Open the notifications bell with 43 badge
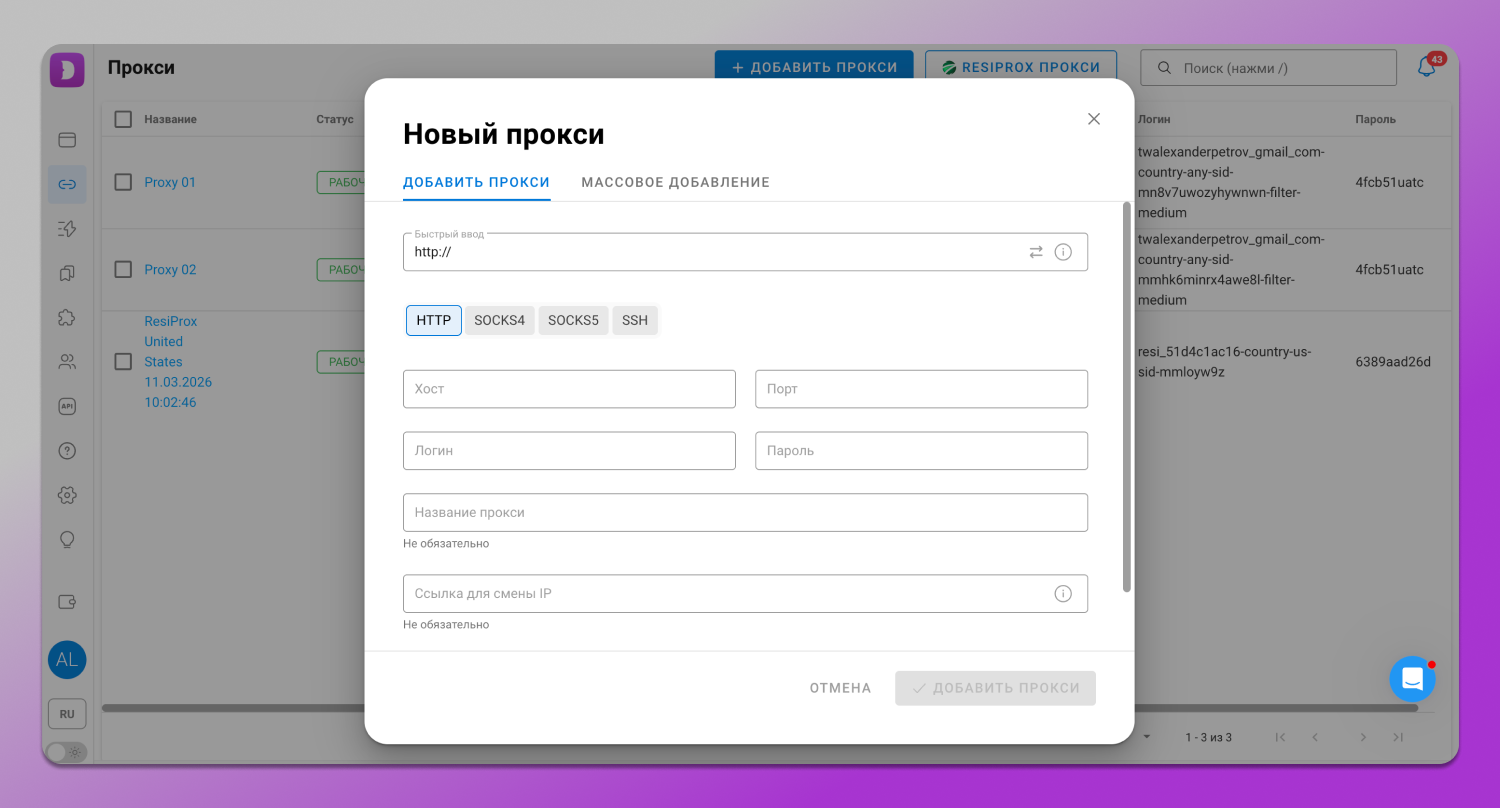 (1427, 66)
